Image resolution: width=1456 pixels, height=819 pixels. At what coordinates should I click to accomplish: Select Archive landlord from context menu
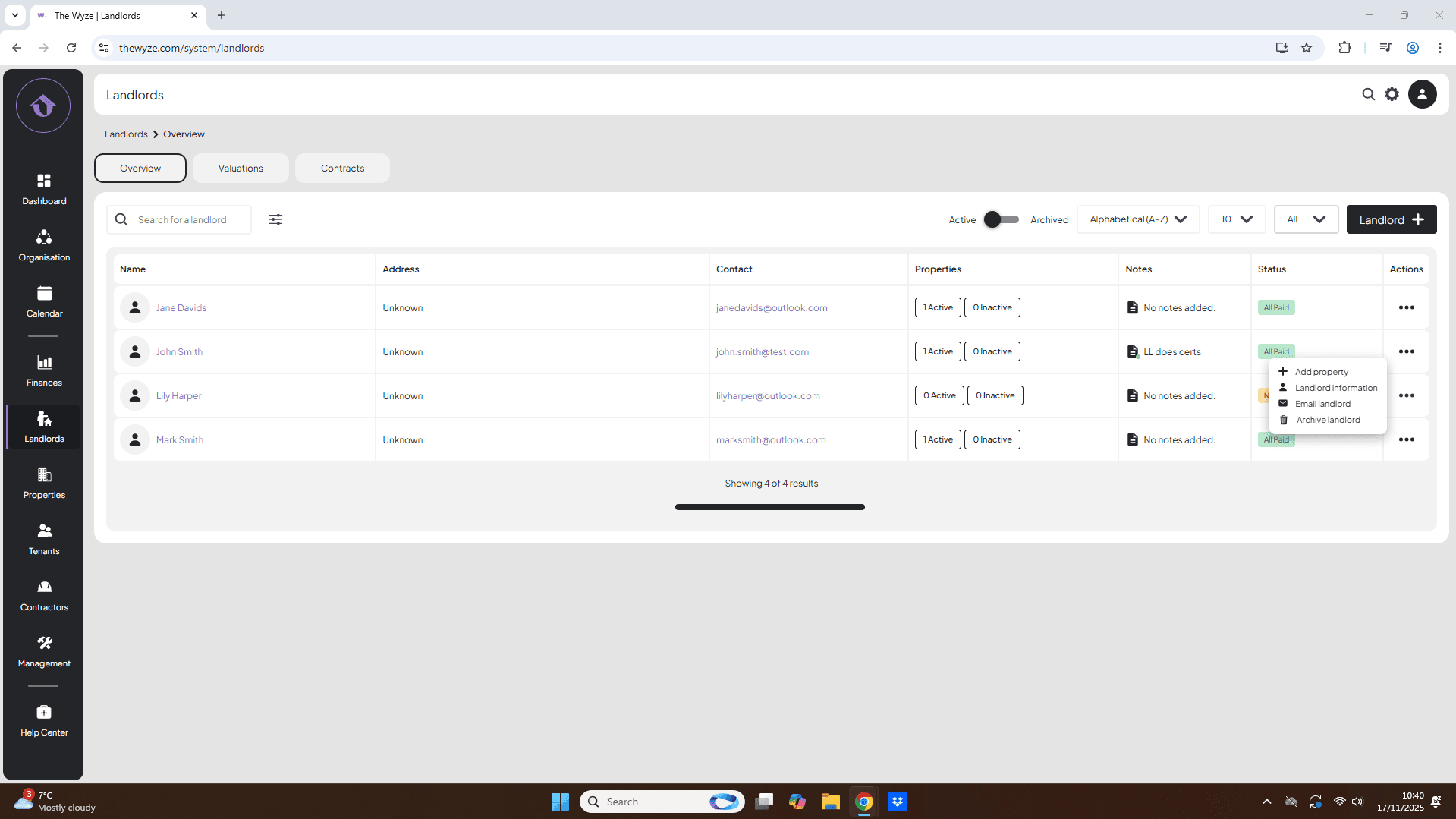pyautogui.click(x=1327, y=420)
